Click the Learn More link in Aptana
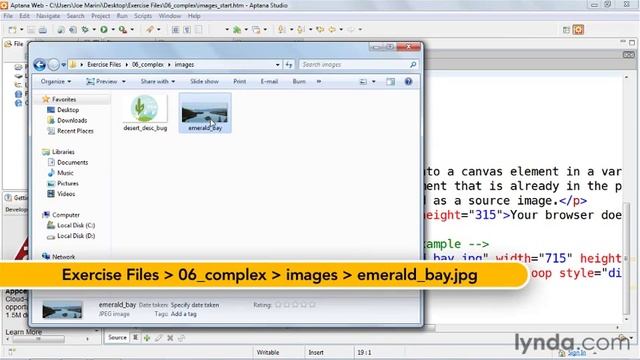640x360 pixels. [x=24, y=332]
